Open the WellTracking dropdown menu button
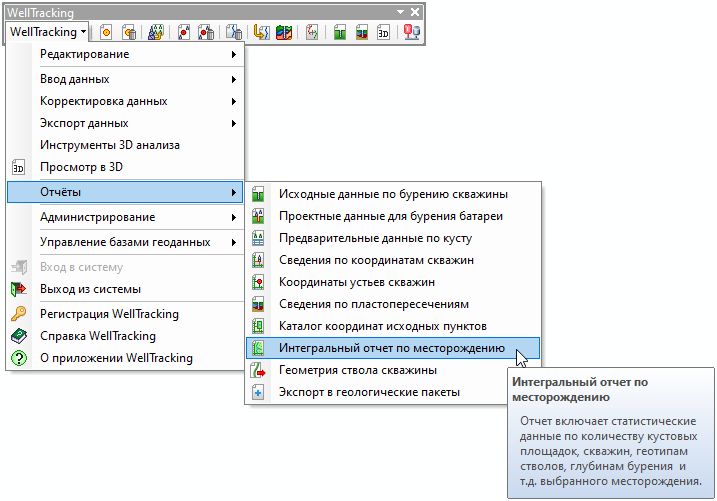Screen dimensions: 717x501 tap(47, 32)
